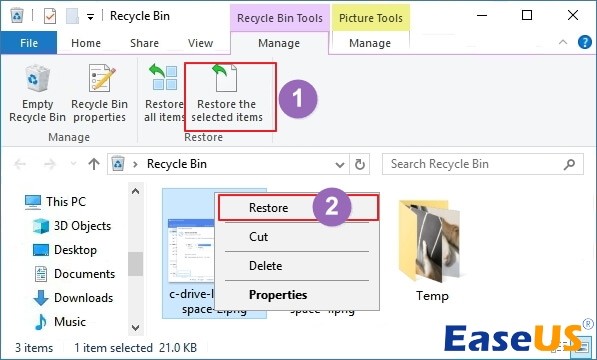Open Customize Quick Access Toolbar dropdown
This screenshot has height=360, width=597.
90,17
